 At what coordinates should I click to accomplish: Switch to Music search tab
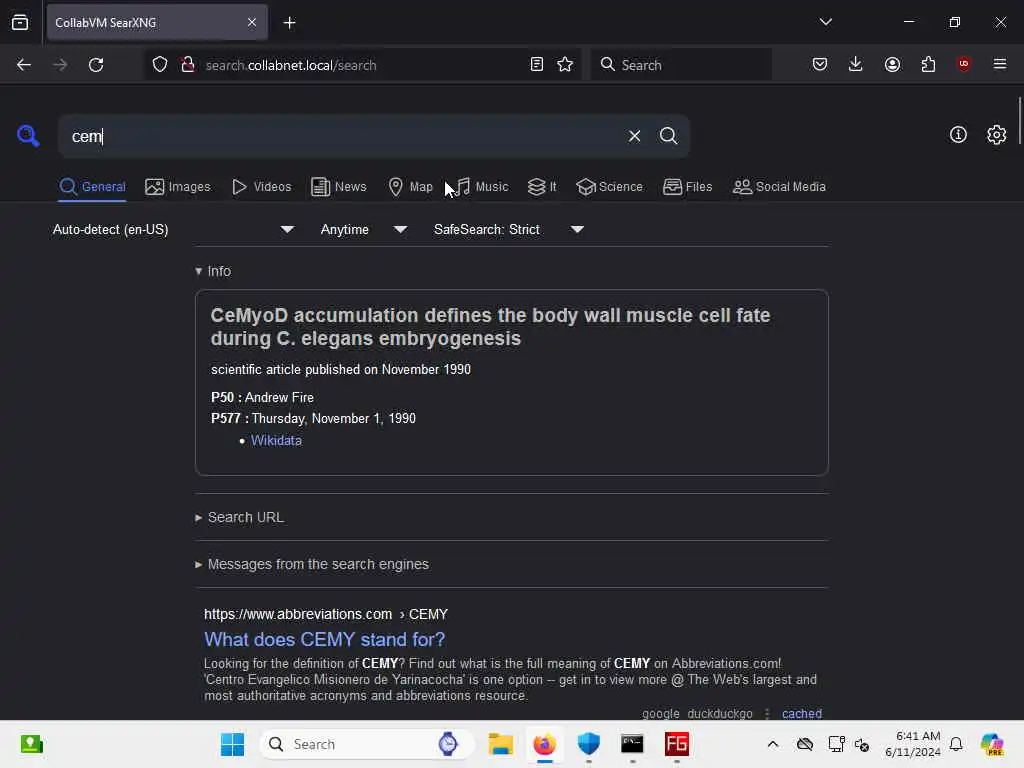(x=481, y=187)
